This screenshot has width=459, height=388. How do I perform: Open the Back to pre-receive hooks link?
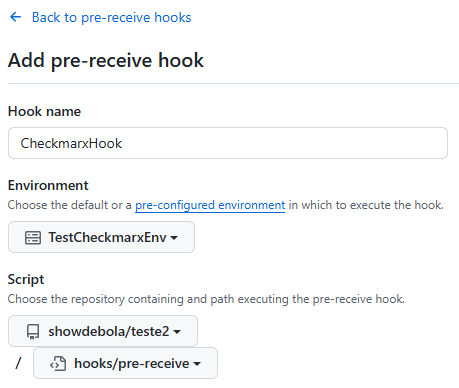(x=111, y=17)
